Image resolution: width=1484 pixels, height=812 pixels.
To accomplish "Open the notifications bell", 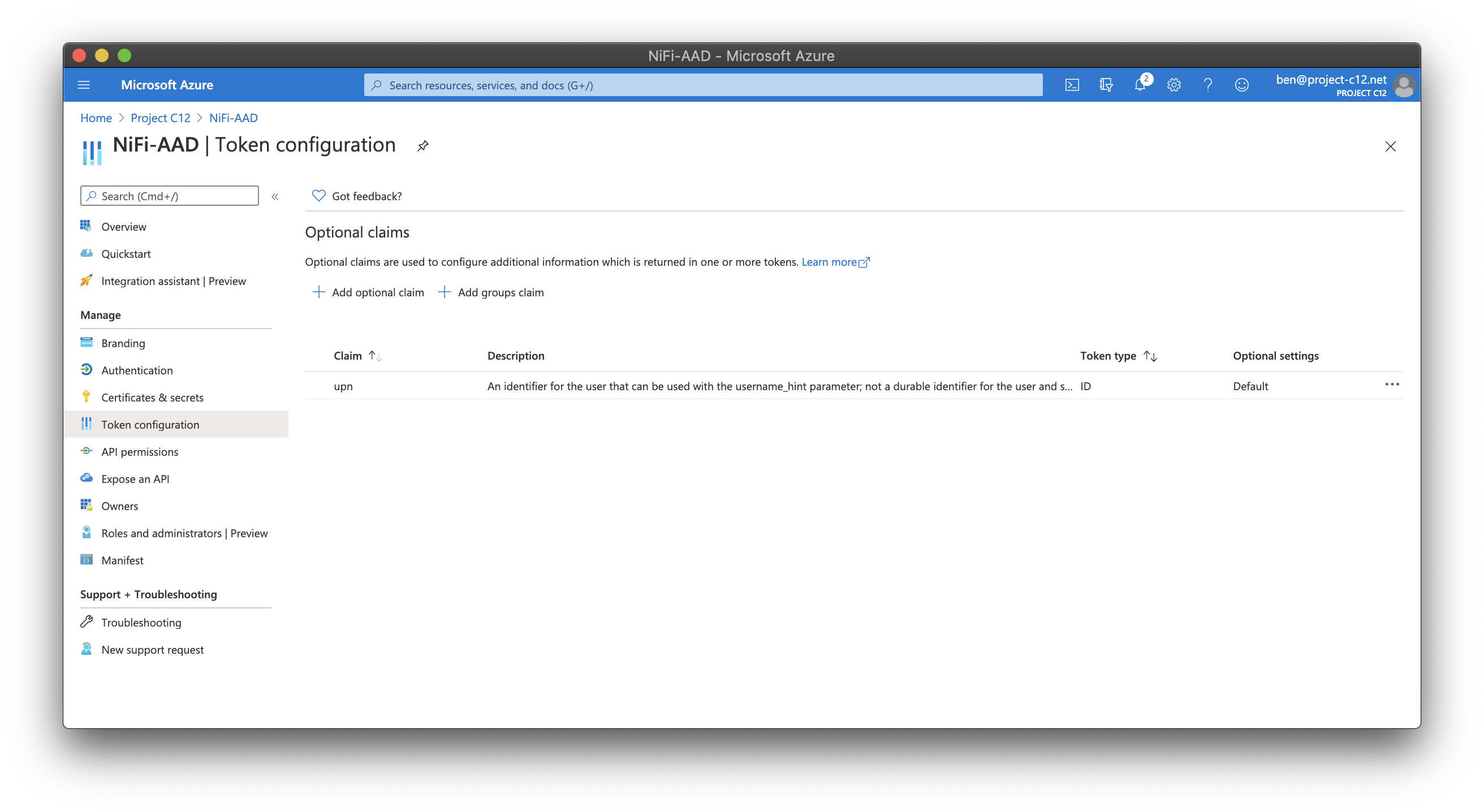I will point(1140,85).
